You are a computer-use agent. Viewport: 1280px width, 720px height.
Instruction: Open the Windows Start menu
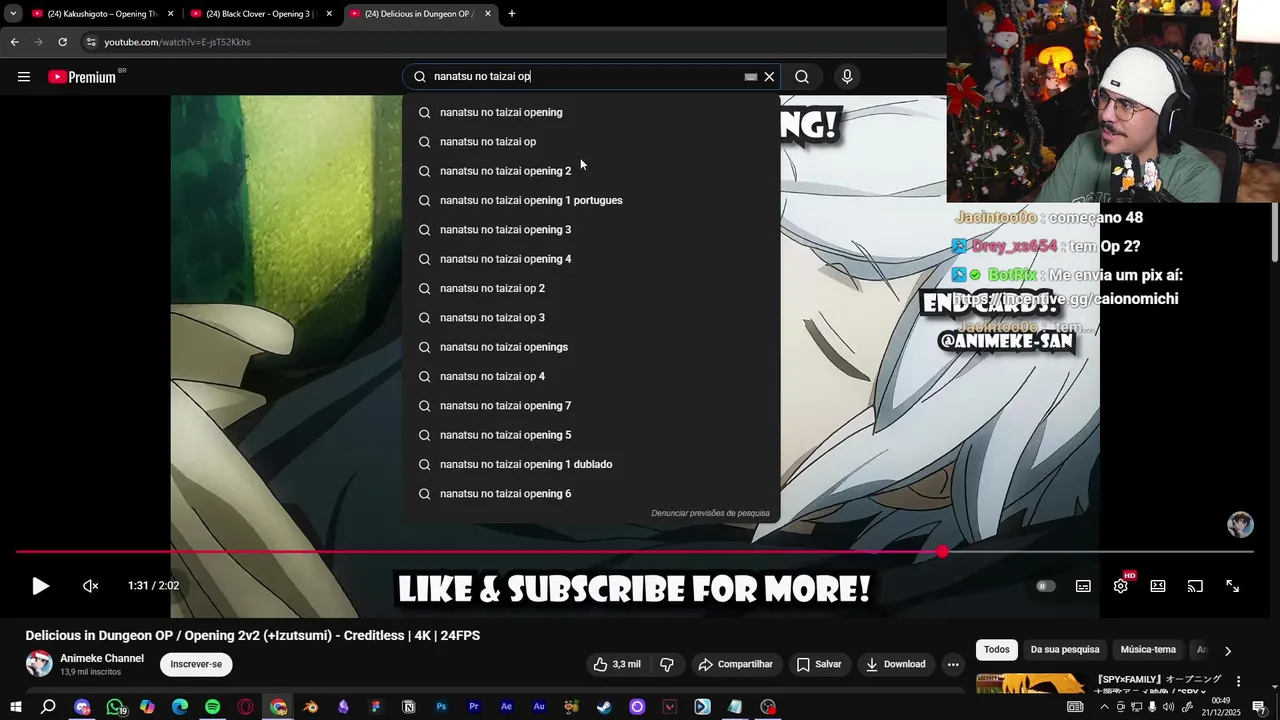click(16, 707)
